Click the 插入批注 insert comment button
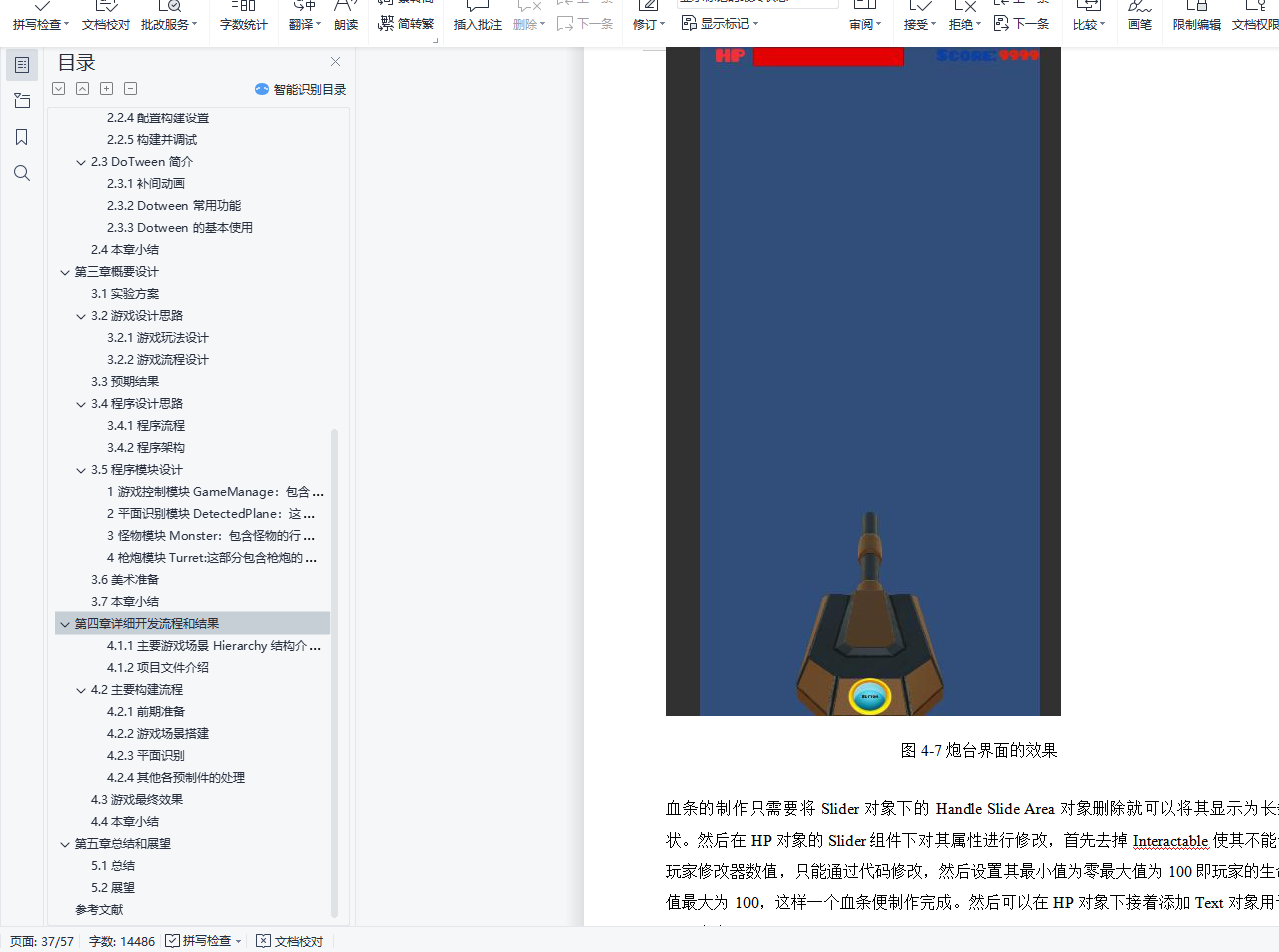This screenshot has width=1279, height=952. [478, 24]
